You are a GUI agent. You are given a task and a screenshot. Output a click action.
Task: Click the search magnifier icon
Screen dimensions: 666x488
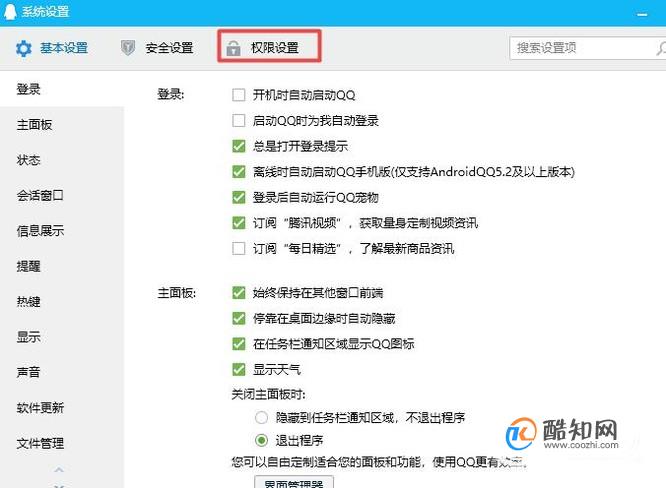(x=661, y=48)
